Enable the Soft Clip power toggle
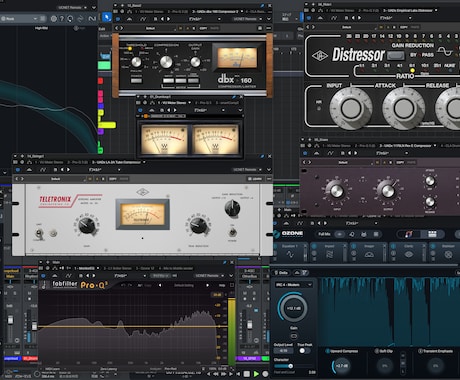 point(377,351)
